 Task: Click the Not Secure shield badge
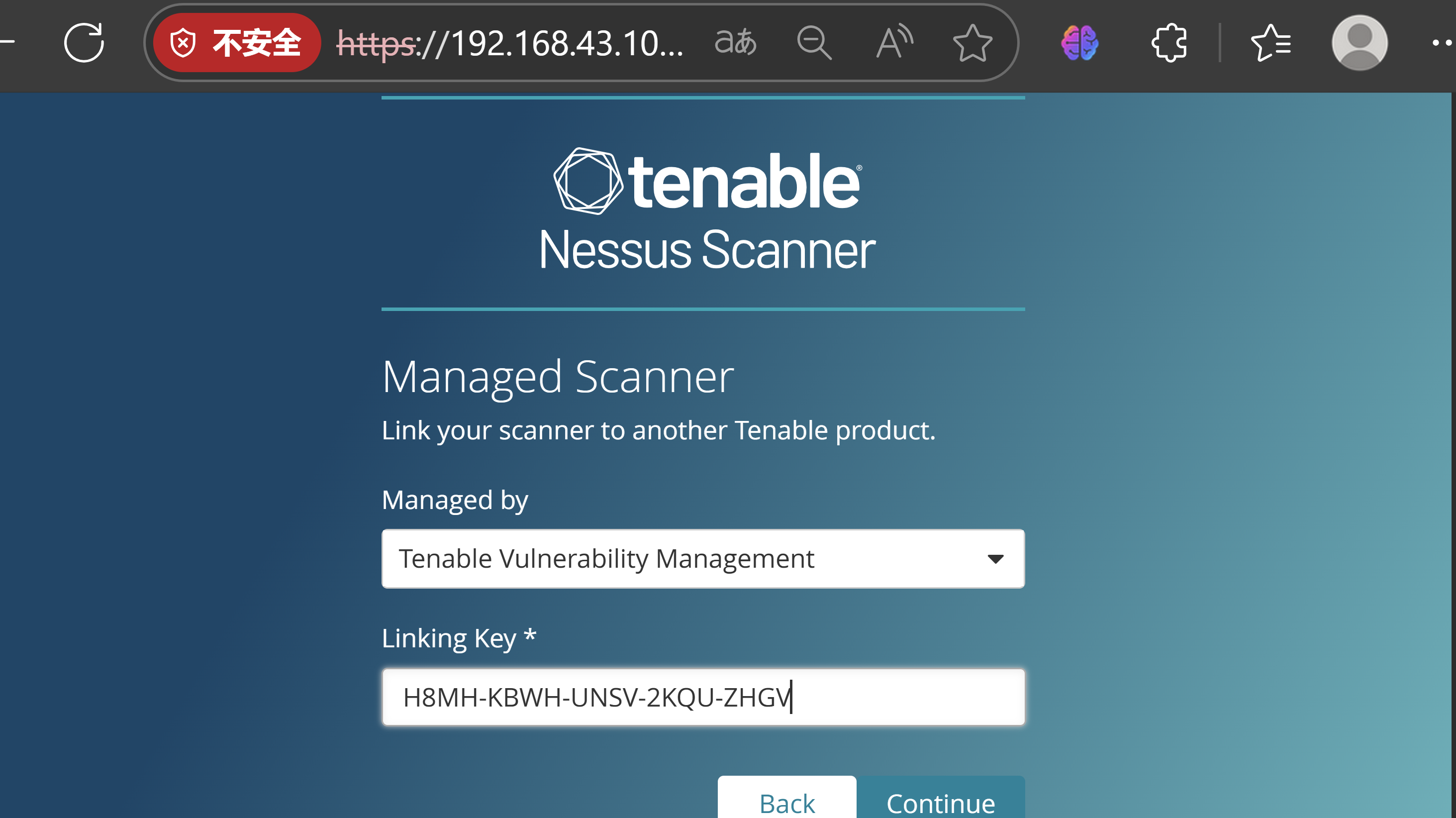click(236, 42)
